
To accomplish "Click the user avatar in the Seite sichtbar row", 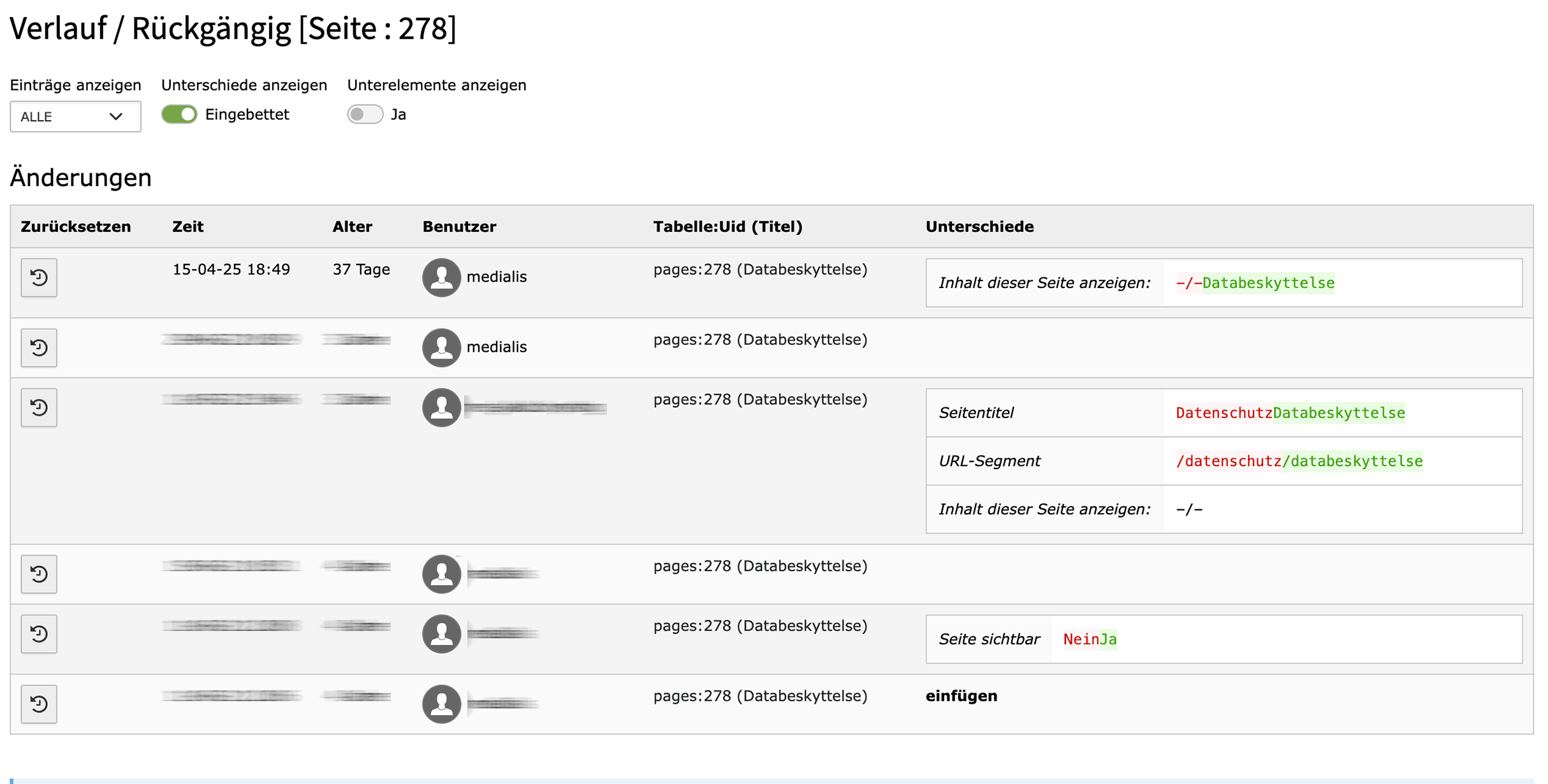I will [441, 634].
